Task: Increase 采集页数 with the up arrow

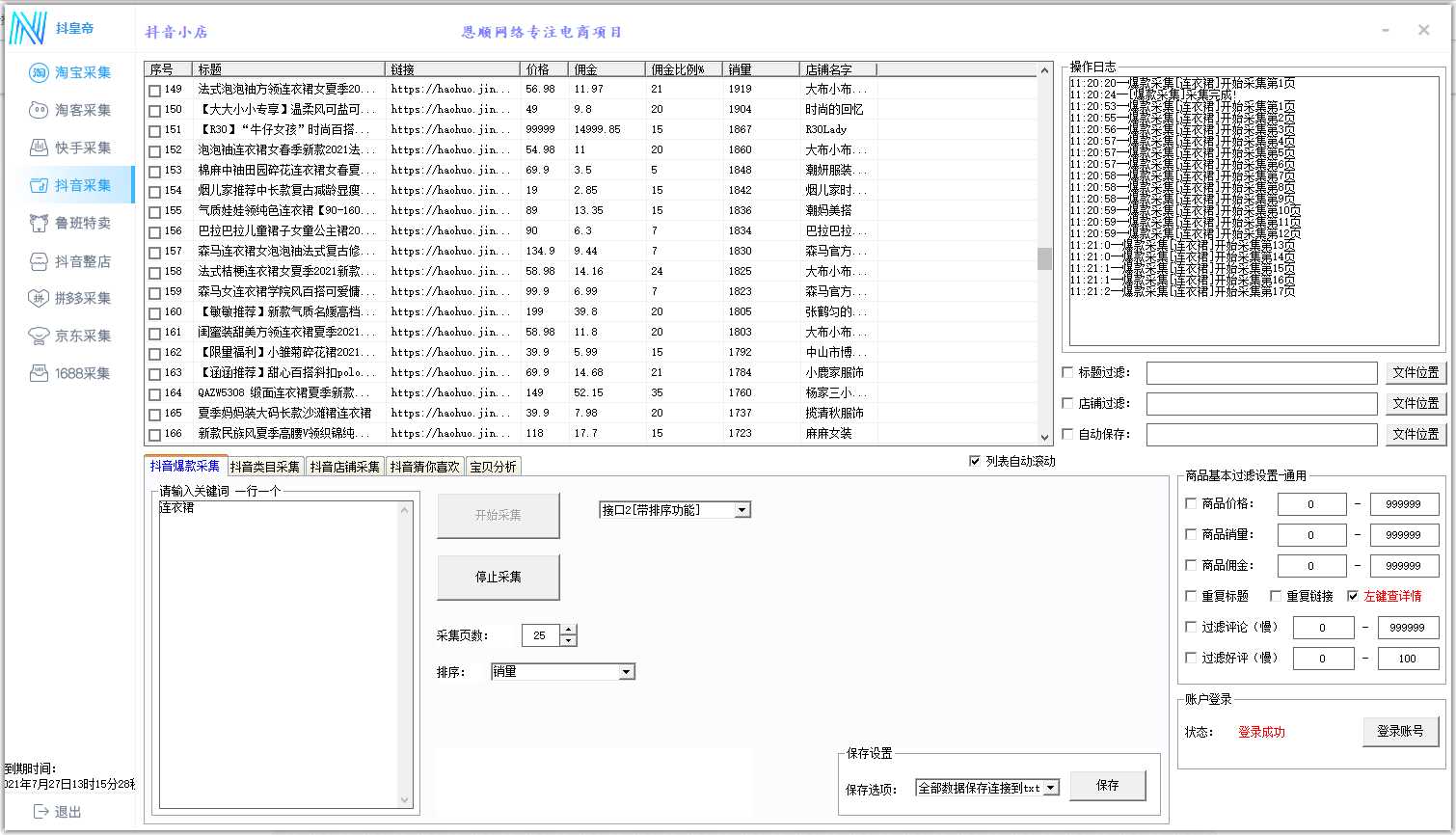Action: 568,631
